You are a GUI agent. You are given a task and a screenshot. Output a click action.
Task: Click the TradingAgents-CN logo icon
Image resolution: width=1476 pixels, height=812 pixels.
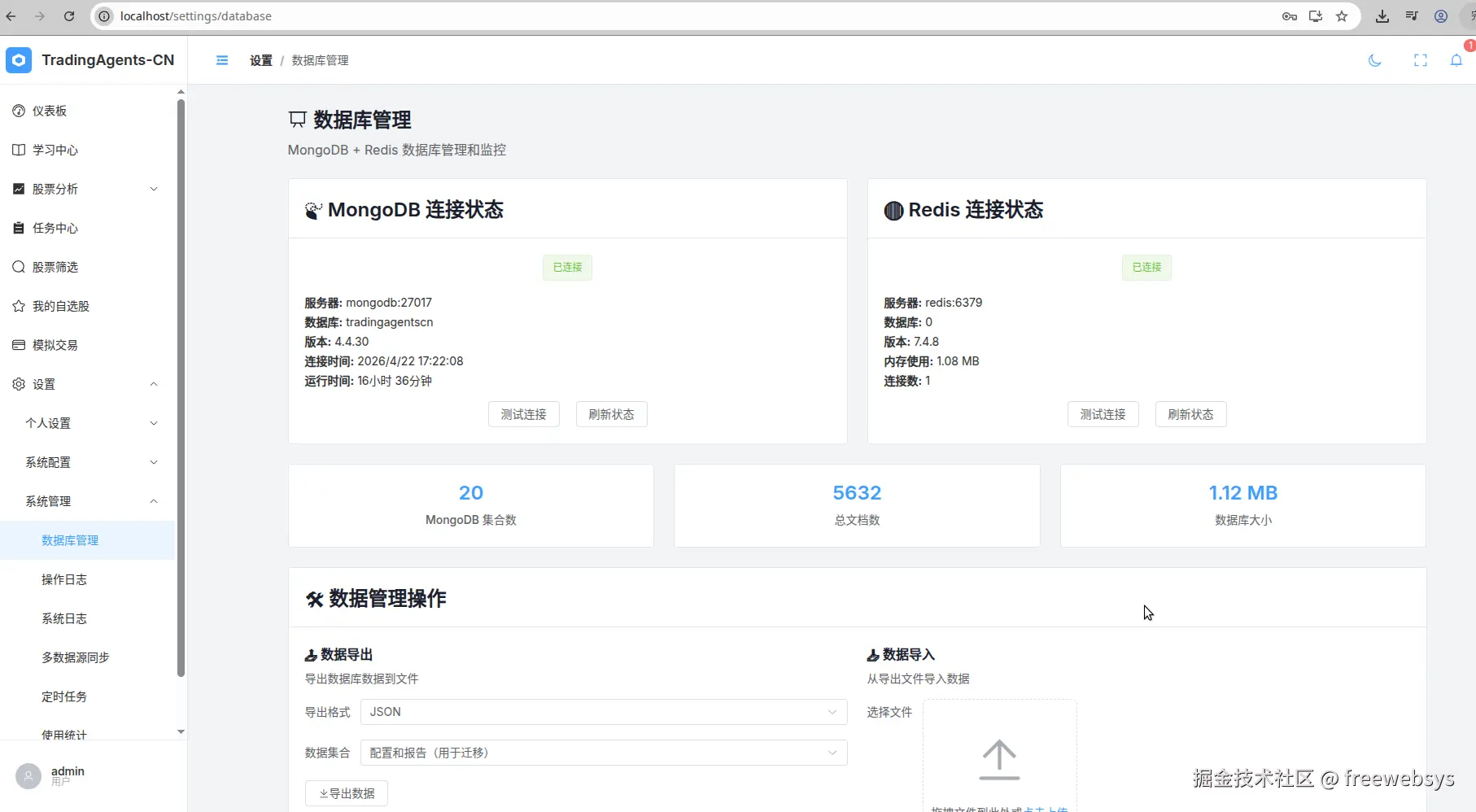point(19,60)
